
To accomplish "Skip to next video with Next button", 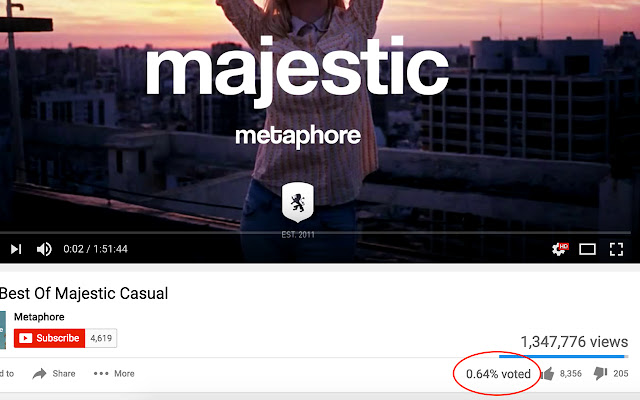I will click(16, 249).
